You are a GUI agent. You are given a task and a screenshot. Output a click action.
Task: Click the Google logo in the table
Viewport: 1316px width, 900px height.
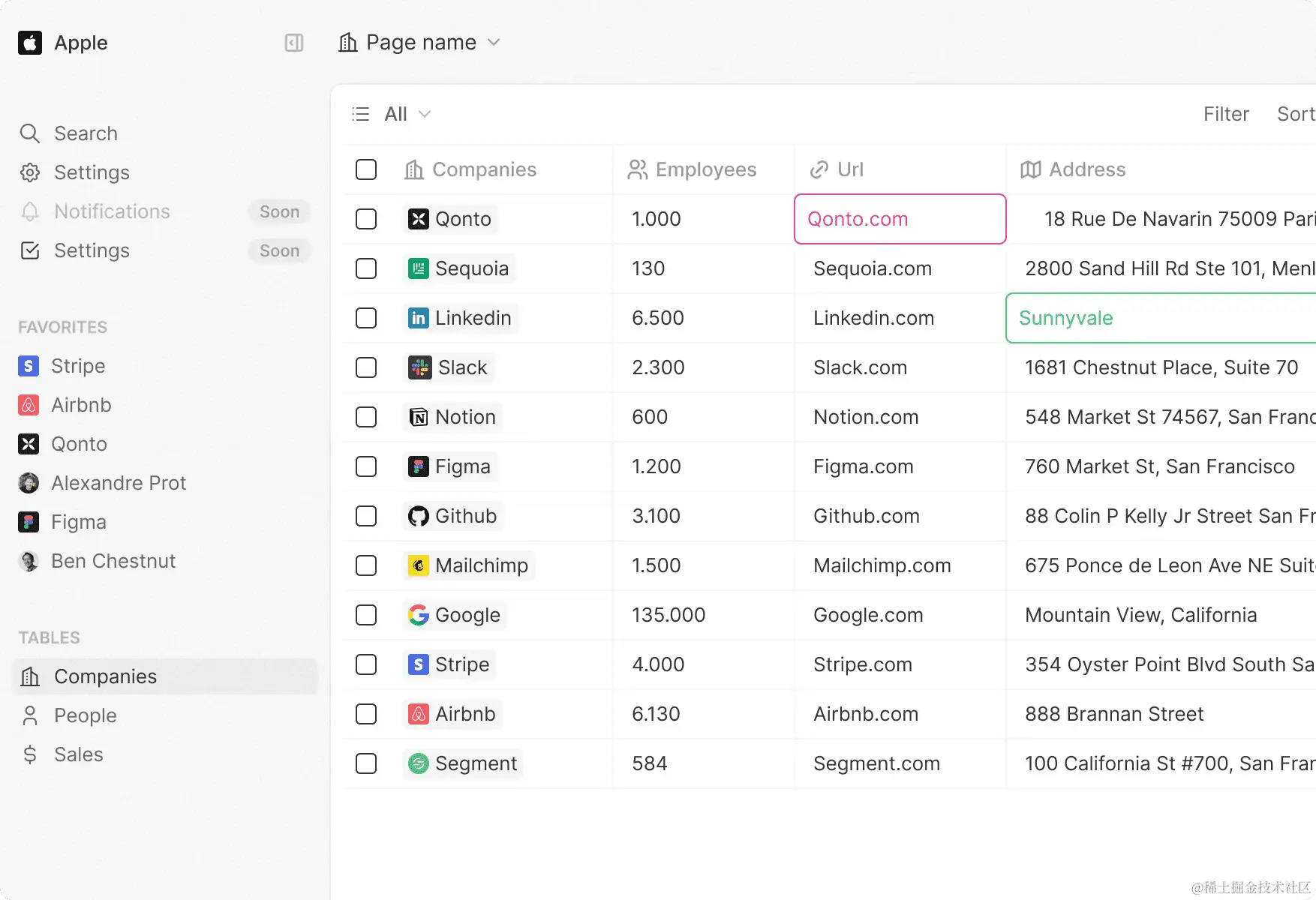[x=419, y=615]
